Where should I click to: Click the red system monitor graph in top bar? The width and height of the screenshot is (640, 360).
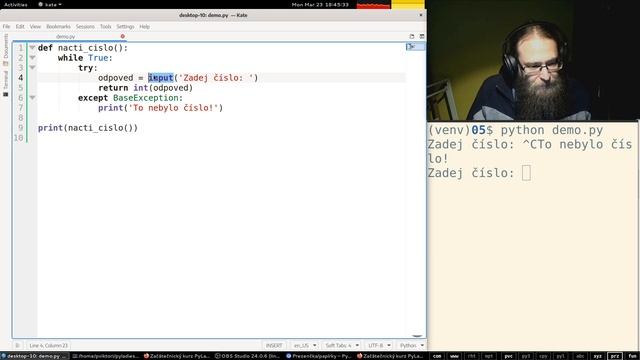373,4
